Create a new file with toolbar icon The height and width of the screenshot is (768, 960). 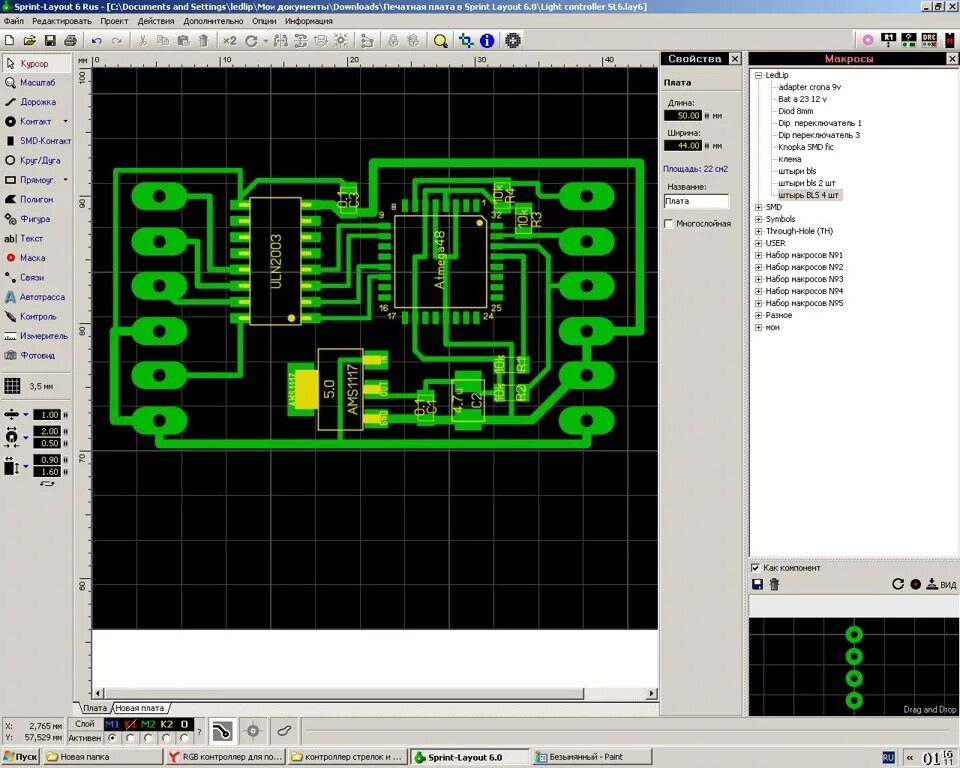coord(10,40)
